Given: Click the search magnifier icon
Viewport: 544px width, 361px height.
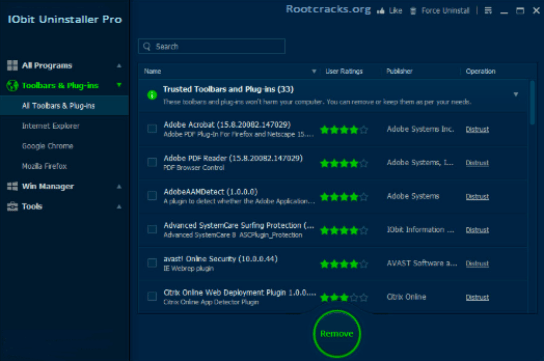Looking at the screenshot, I should 147,46.
